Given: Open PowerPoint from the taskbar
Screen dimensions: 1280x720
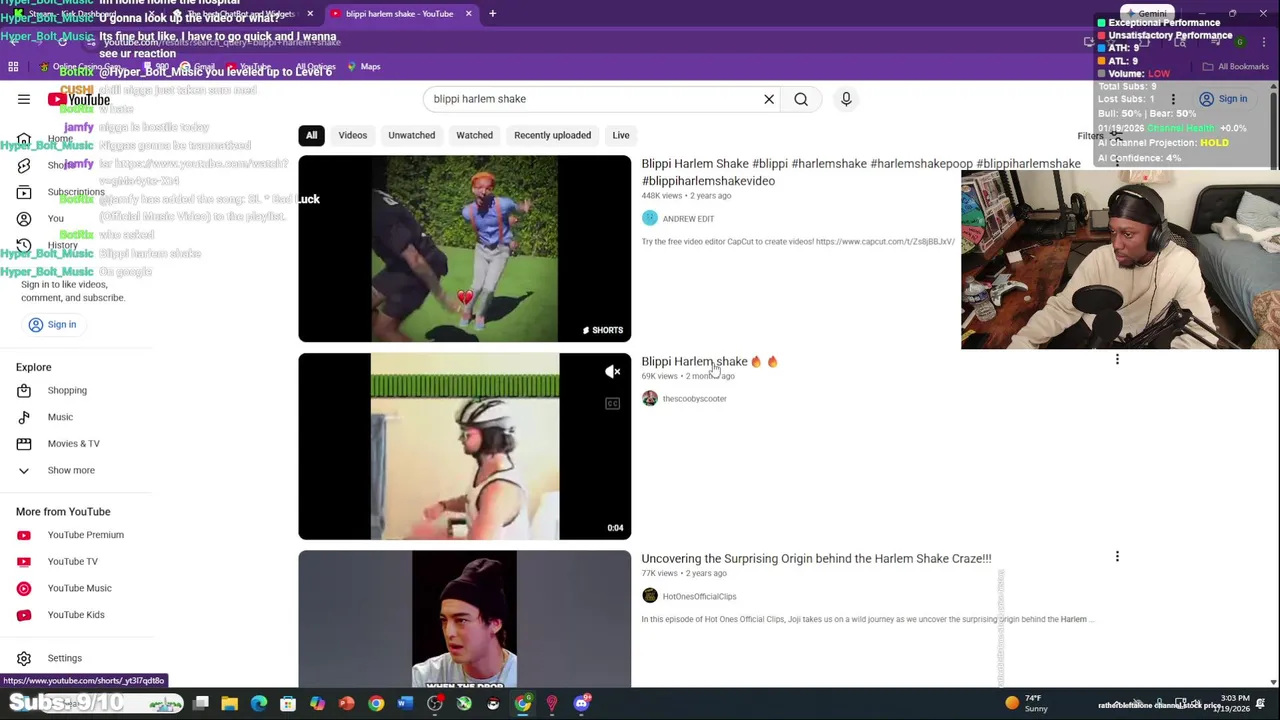Looking at the screenshot, I should 346,704.
